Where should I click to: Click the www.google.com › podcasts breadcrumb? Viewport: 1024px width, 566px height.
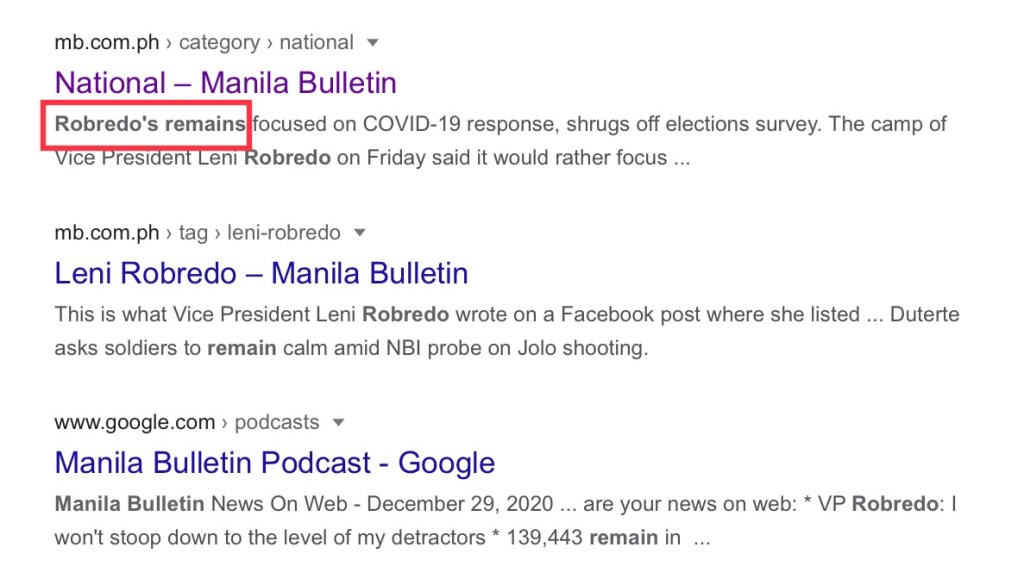click(187, 422)
